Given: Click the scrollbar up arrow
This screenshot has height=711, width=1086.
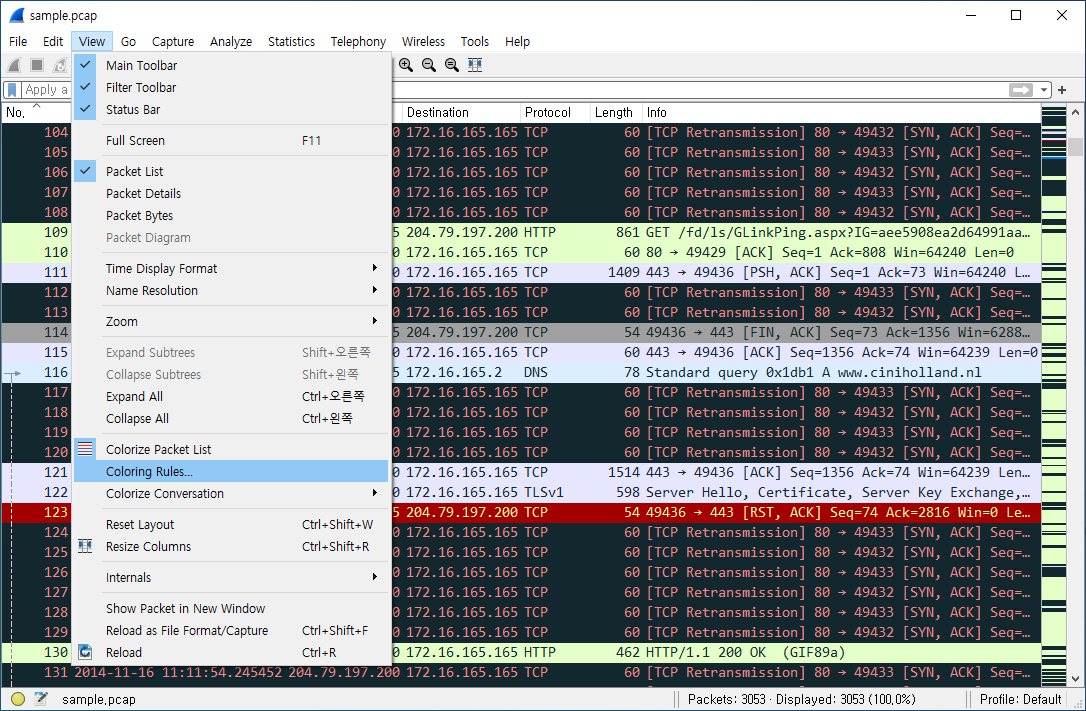Looking at the screenshot, I should coord(1075,111).
